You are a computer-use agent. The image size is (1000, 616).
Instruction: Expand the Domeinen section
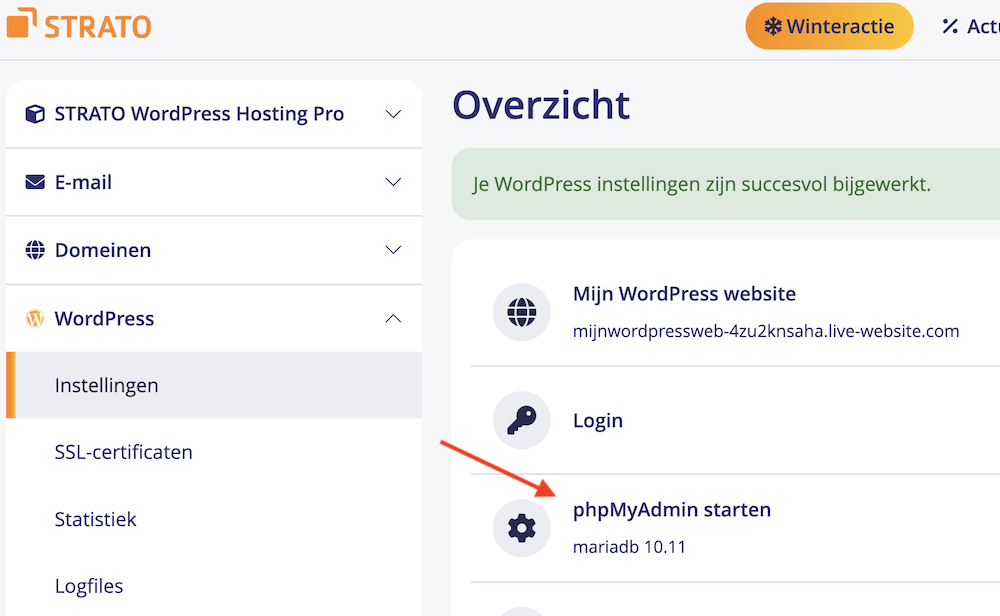click(393, 249)
